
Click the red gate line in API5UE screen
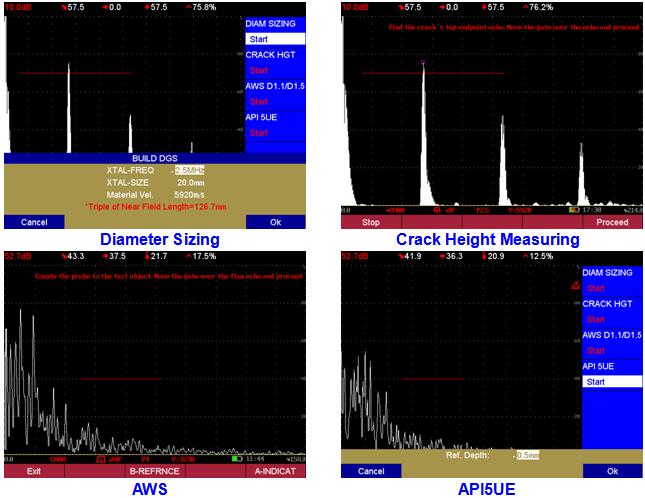[x=433, y=379]
